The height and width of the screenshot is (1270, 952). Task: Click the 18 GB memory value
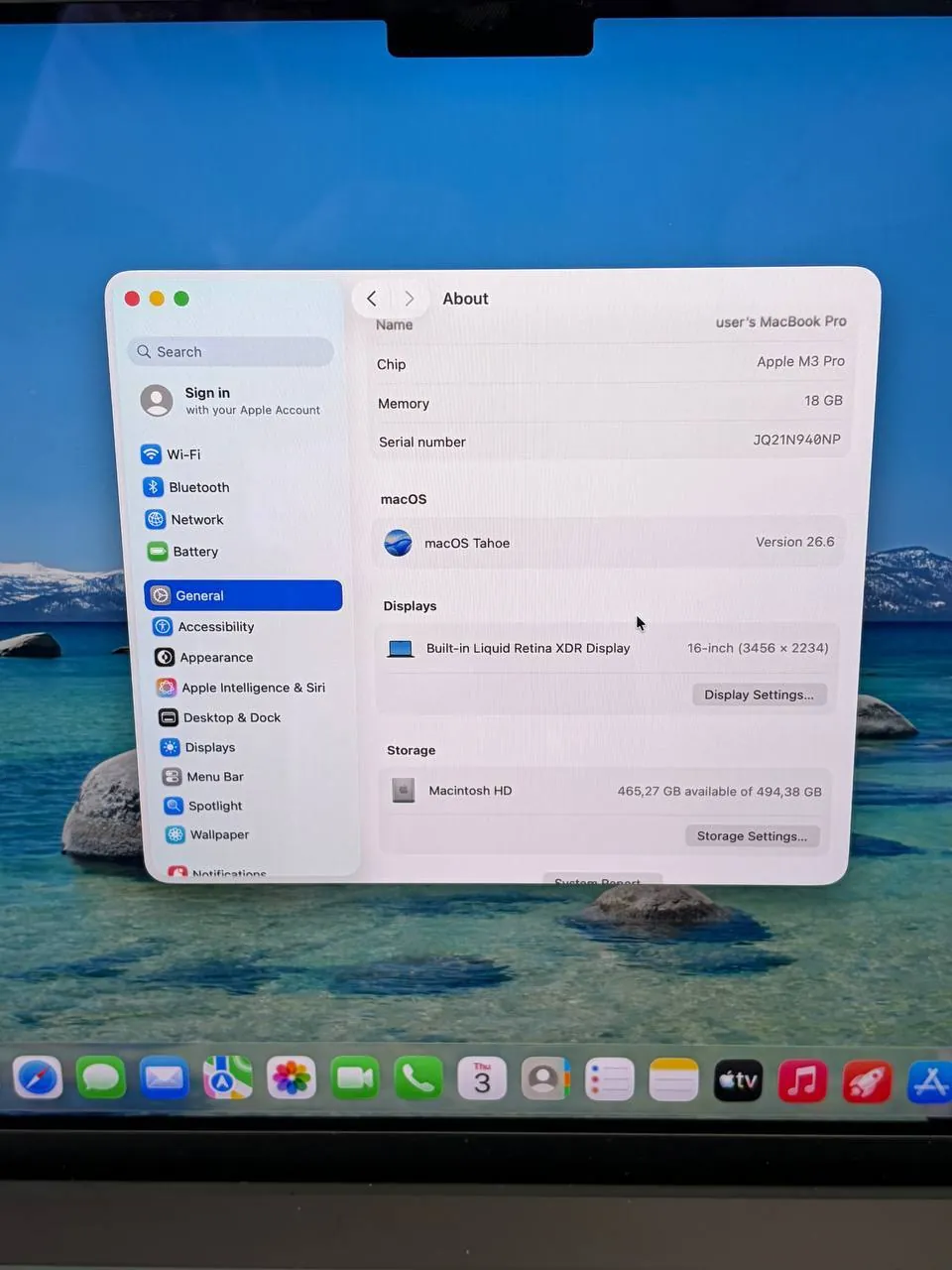tap(823, 400)
